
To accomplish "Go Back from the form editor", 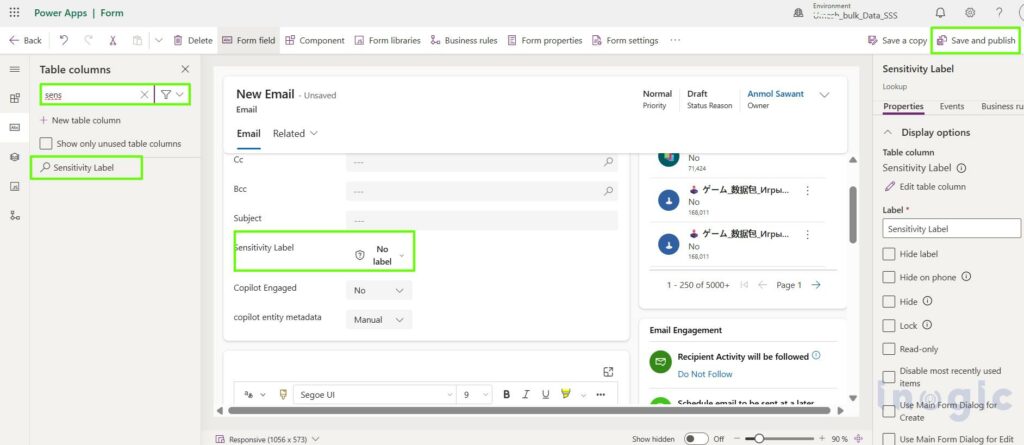I will click(25, 41).
